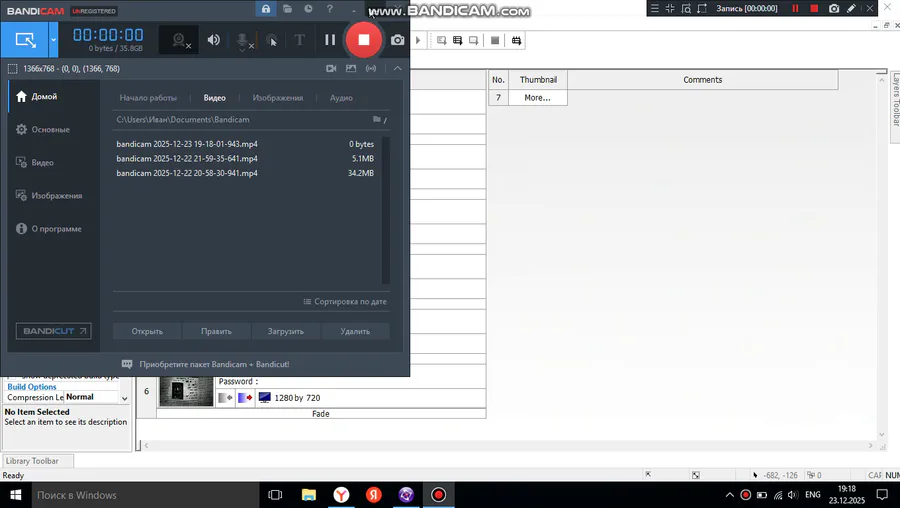The width and height of the screenshot is (900, 508).
Task: Take screenshot from floating recorder bar camera
Action: click(834, 8)
